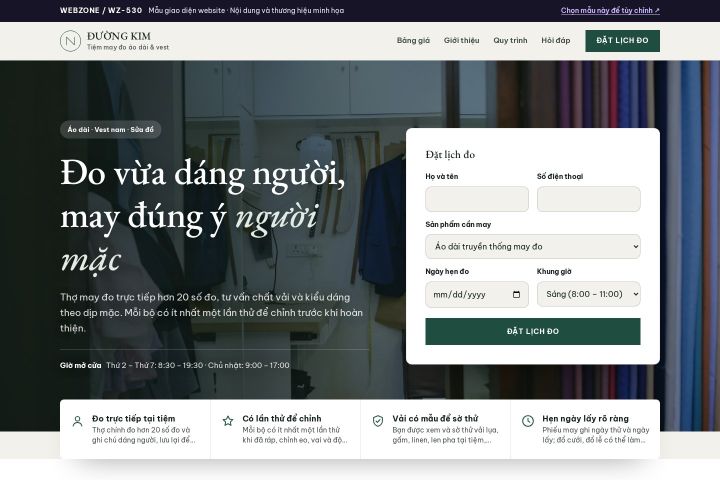Click the Đo trực tiếp tại tiệm card title

pyautogui.click(x=134, y=418)
